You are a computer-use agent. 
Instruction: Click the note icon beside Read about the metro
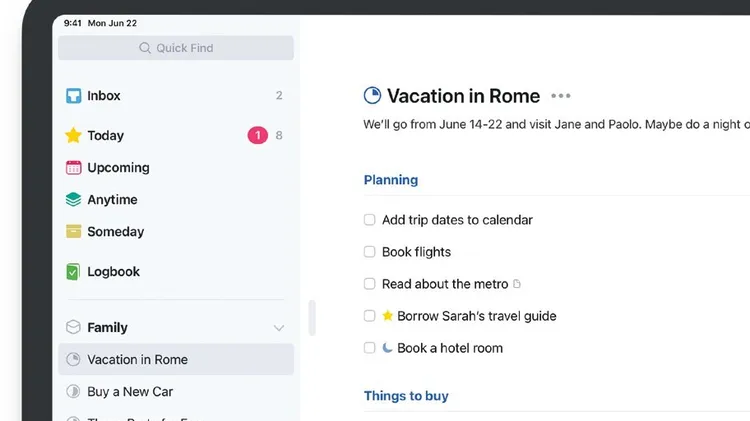(x=517, y=284)
